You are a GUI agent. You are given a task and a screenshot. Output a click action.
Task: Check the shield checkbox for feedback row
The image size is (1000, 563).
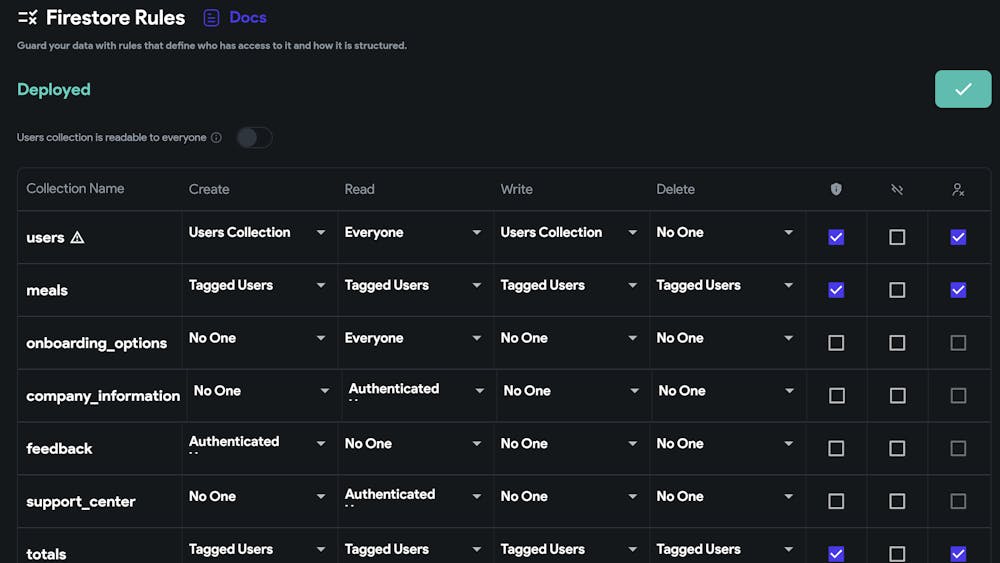point(836,449)
